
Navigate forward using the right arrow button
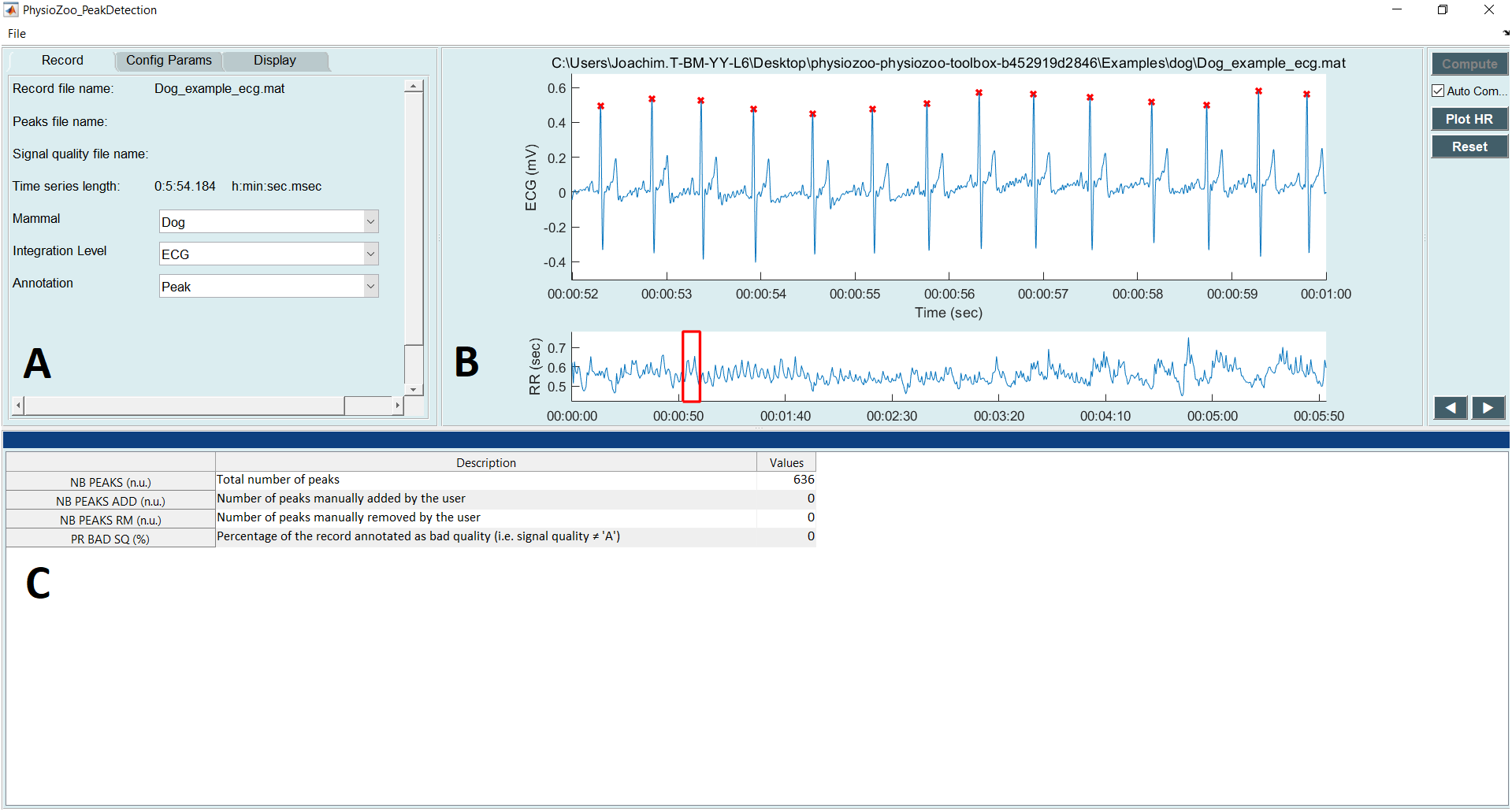(1488, 408)
